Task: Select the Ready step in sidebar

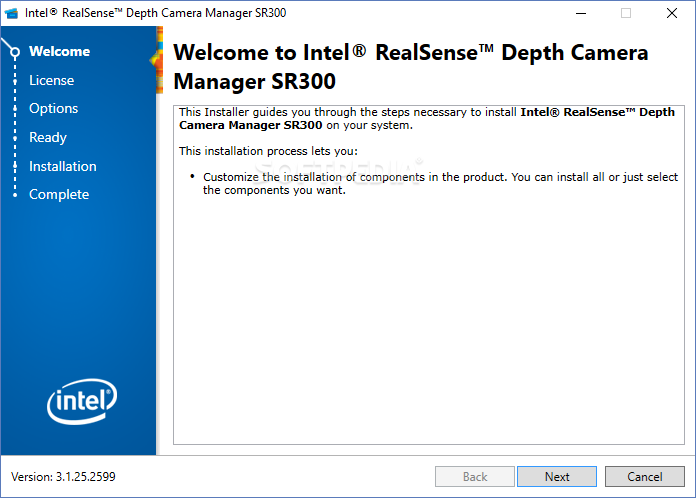Action: [48, 138]
